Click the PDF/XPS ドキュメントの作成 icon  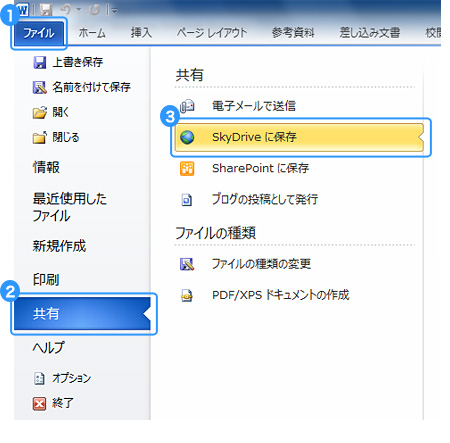click(x=187, y=295)
